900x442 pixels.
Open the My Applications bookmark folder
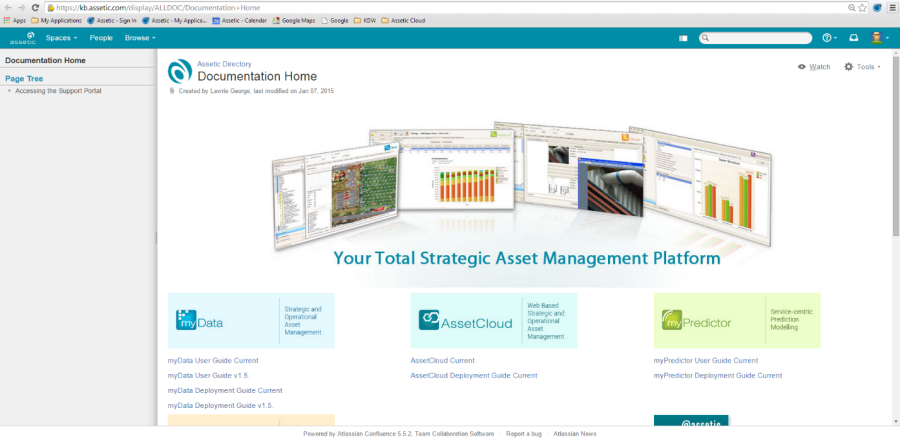[56, 21]
